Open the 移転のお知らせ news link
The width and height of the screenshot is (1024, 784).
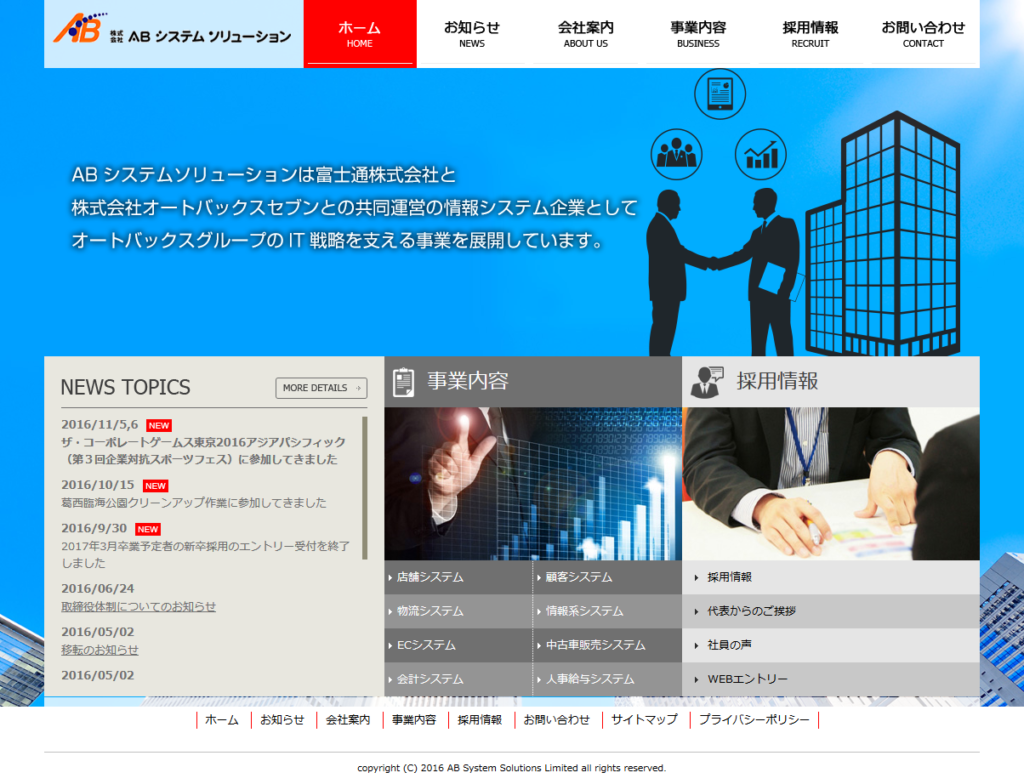100,649
